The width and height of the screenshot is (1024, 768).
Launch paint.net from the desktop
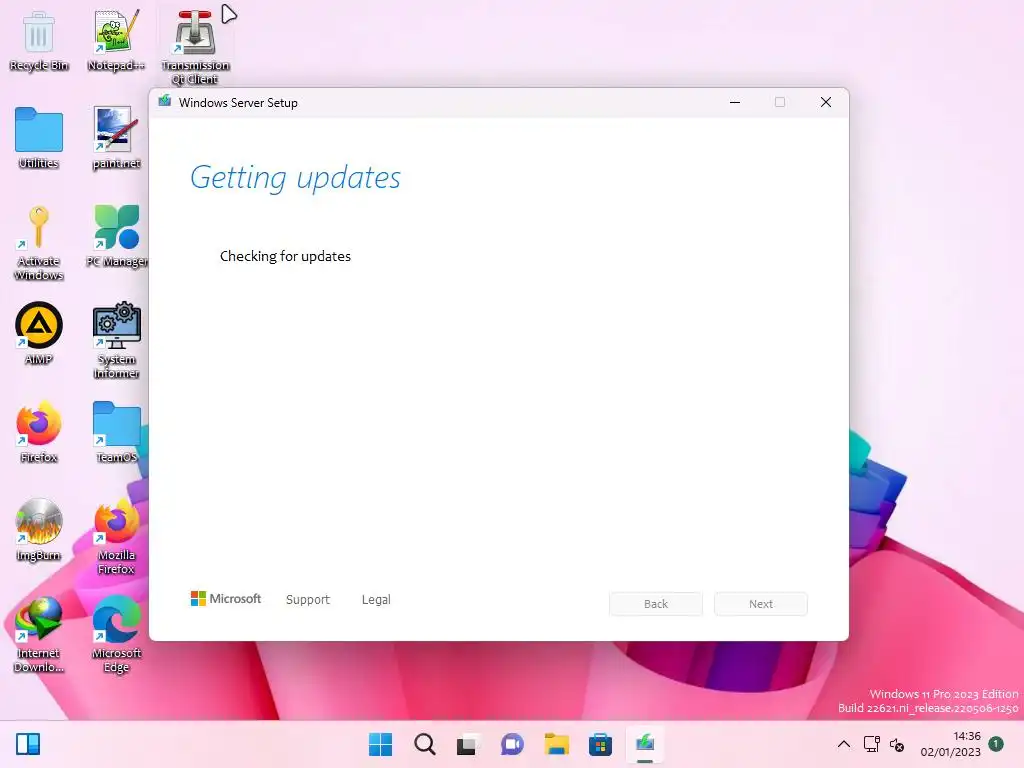coord(116,138)
